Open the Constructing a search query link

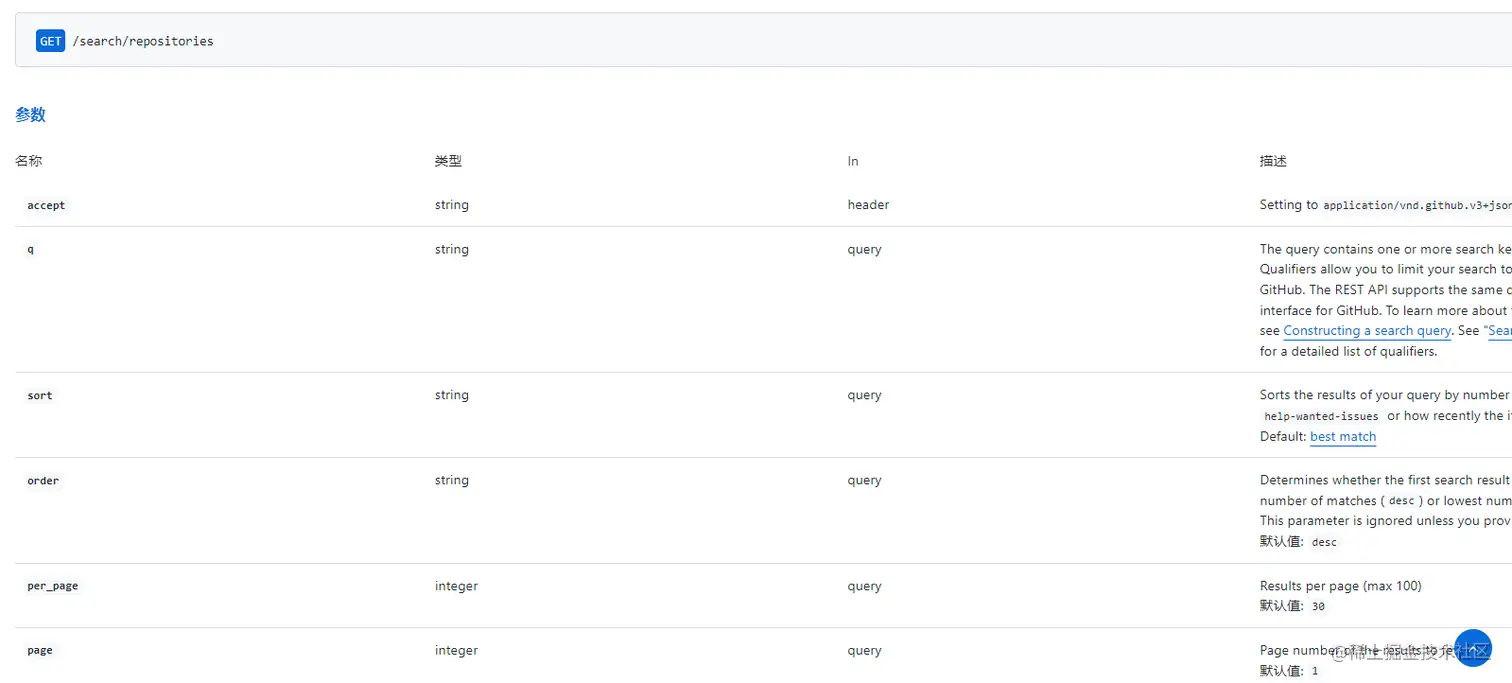1366,330
